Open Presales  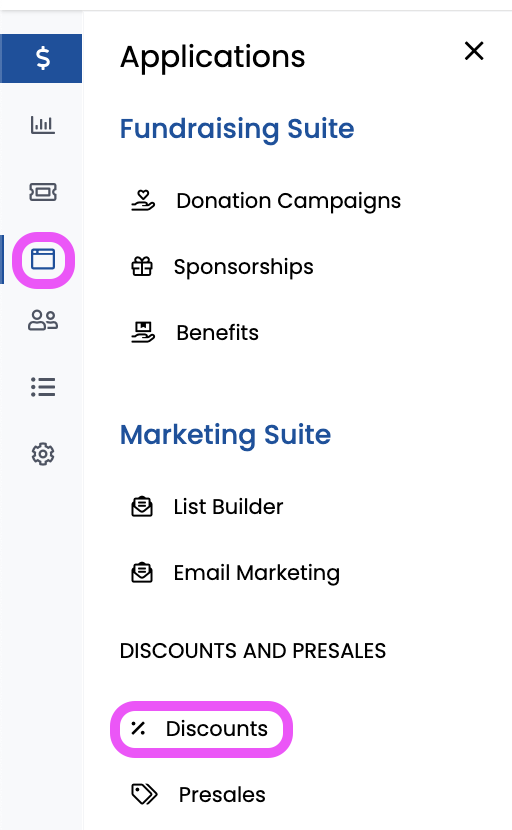coord(222,795)
